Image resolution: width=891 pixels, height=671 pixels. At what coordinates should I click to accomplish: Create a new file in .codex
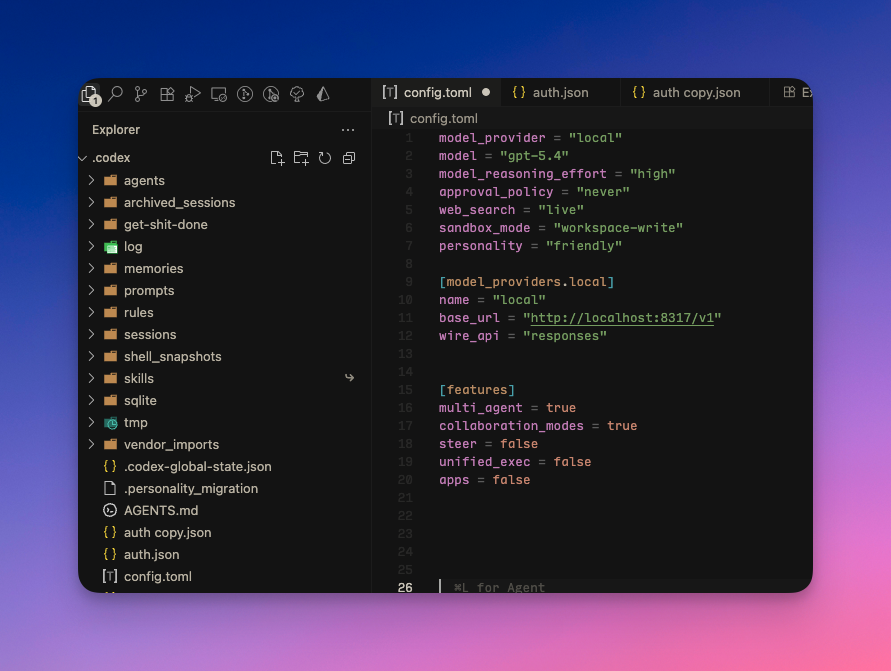(x=277, y=158)
